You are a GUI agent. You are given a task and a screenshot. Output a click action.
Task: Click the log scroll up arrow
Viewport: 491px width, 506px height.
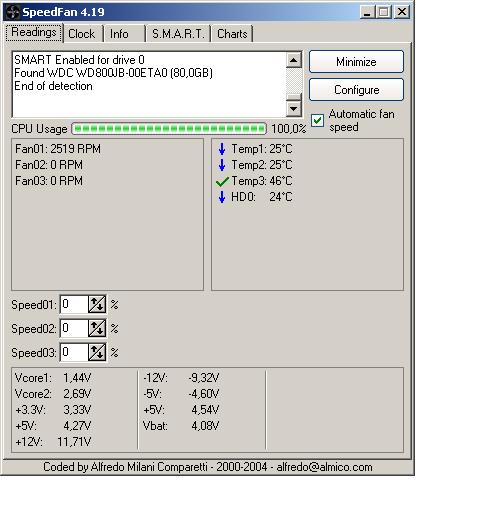click(294, 60)
